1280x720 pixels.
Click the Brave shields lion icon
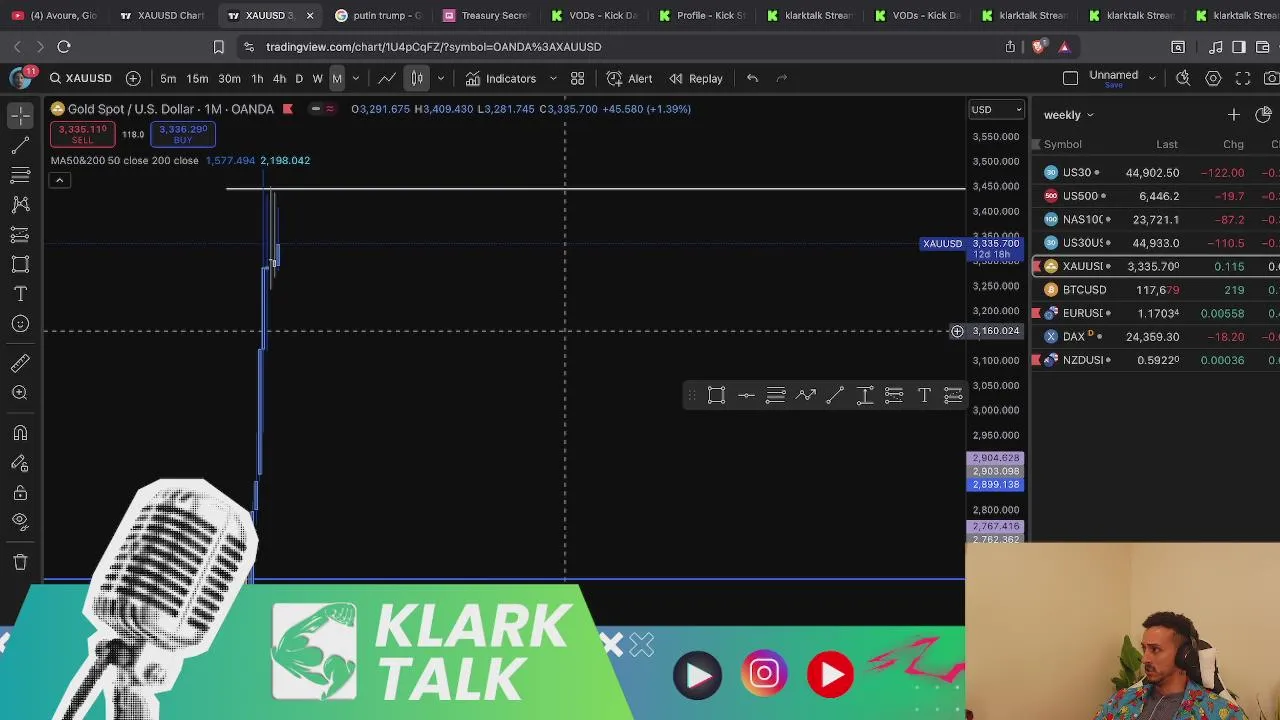click(1038, 47)
